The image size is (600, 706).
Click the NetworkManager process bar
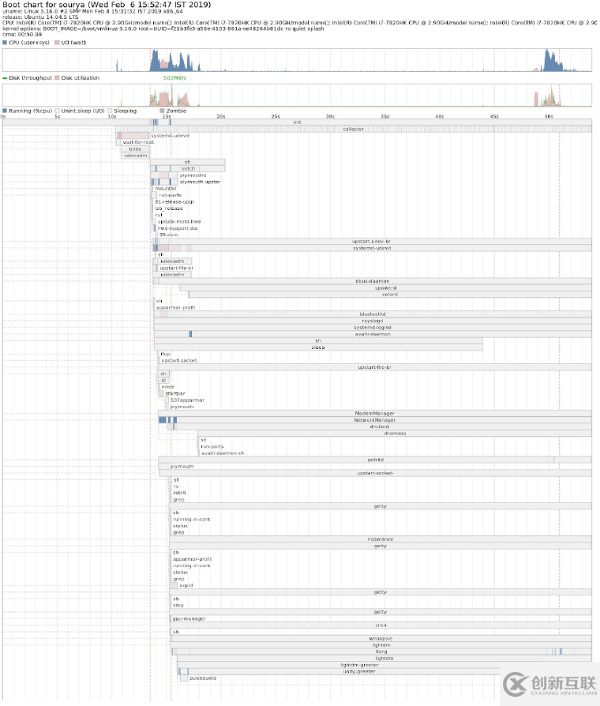[374, 420]
